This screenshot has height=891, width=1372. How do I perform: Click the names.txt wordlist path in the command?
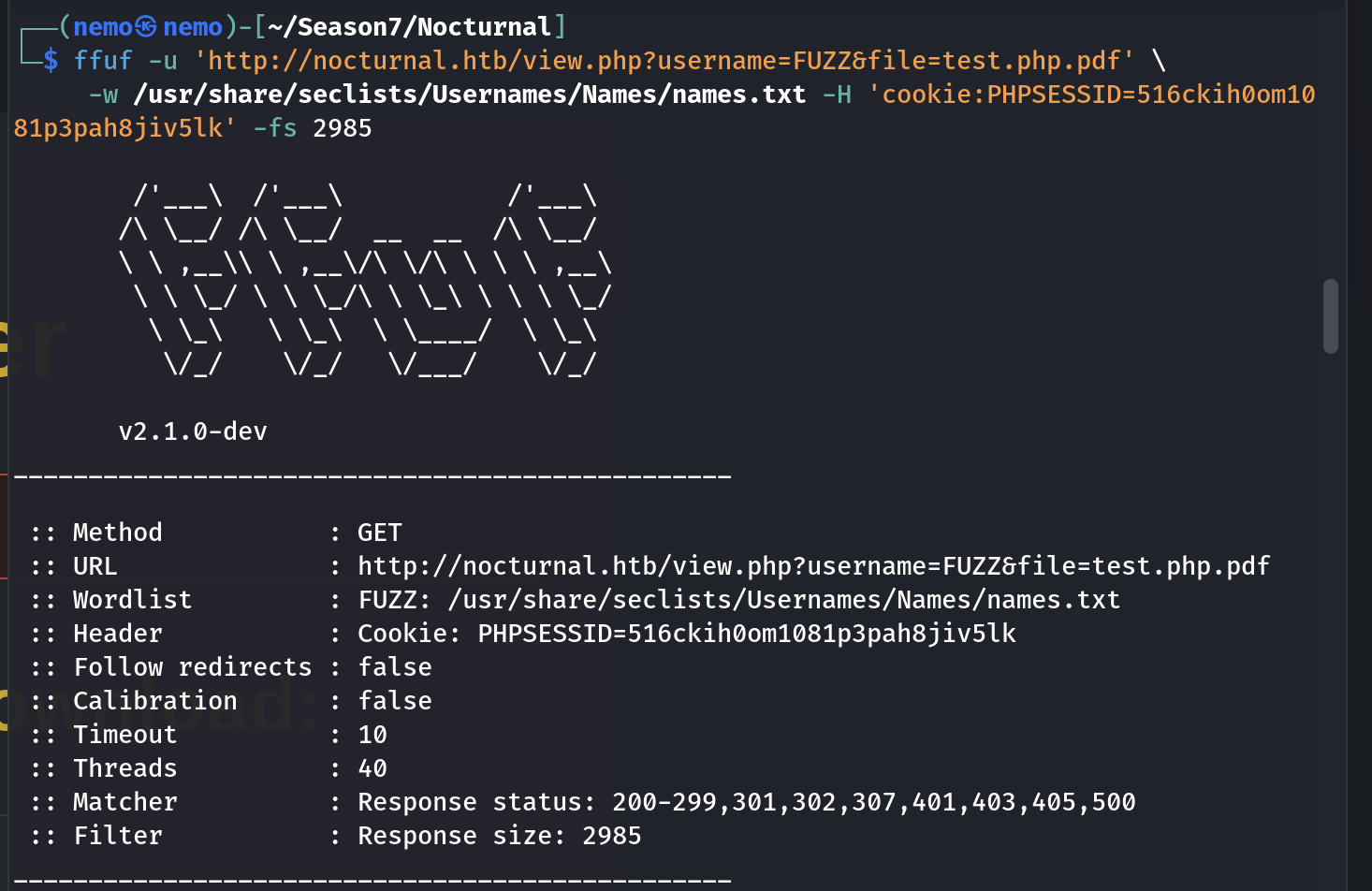[469, 95]
